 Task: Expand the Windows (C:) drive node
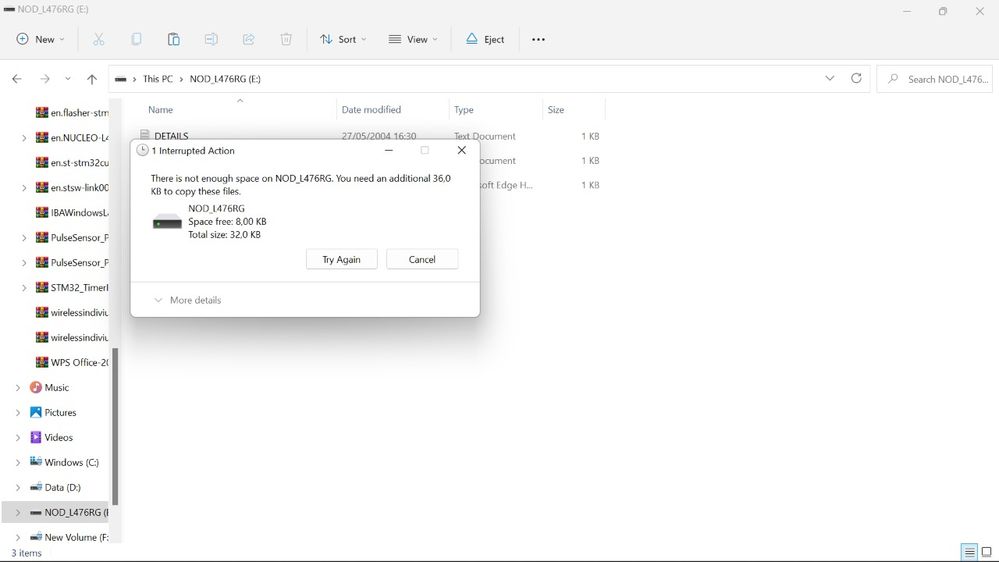click(18, 463)
